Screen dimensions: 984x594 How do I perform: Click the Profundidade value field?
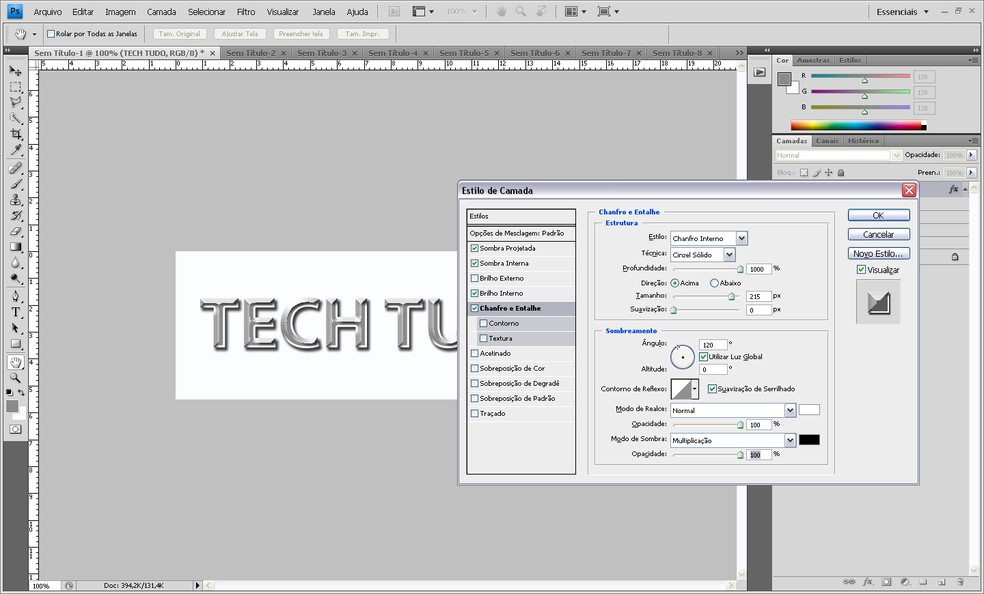coord(758,269)
